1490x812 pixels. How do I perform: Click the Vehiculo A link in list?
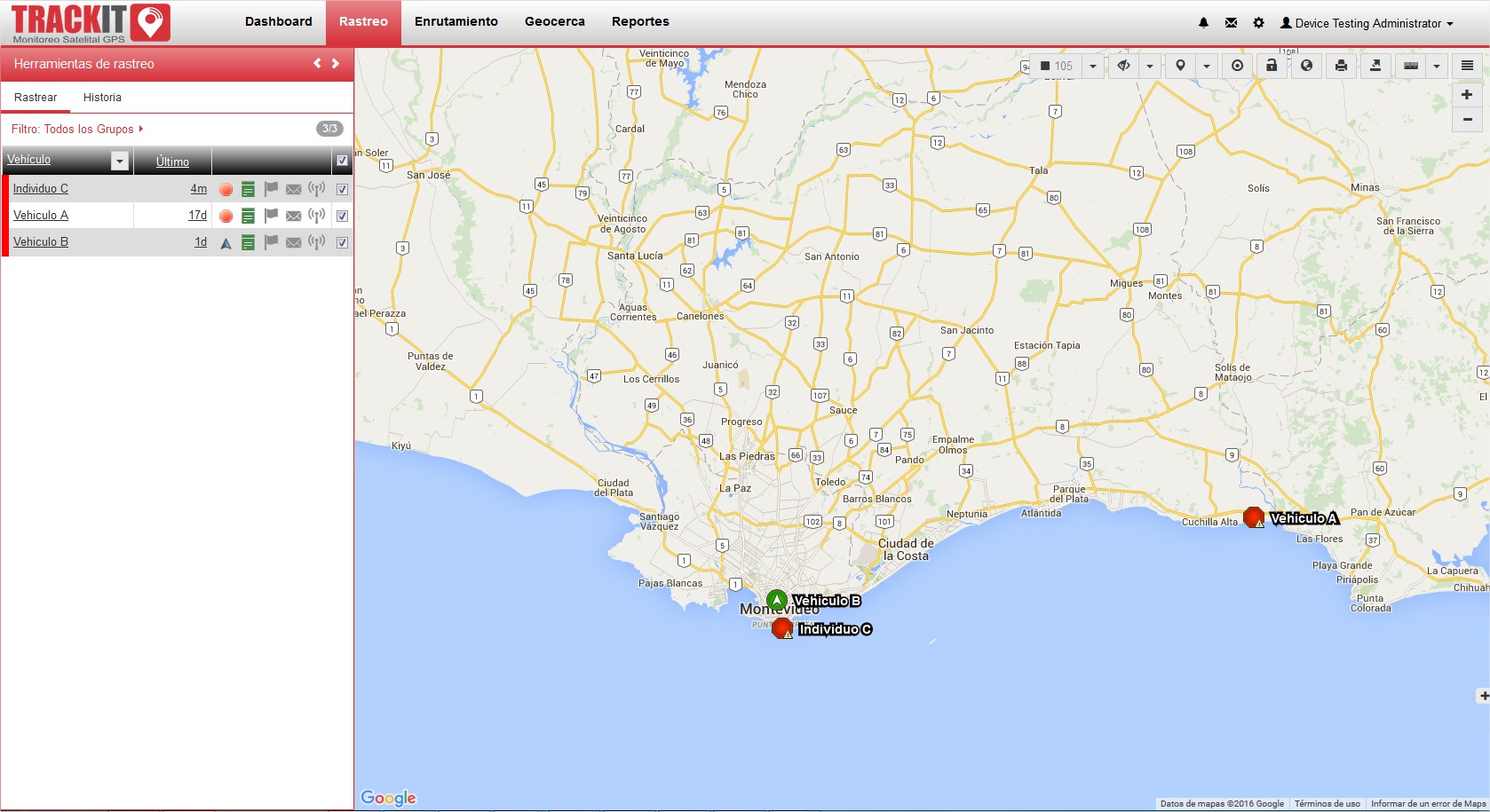(41, 216)
